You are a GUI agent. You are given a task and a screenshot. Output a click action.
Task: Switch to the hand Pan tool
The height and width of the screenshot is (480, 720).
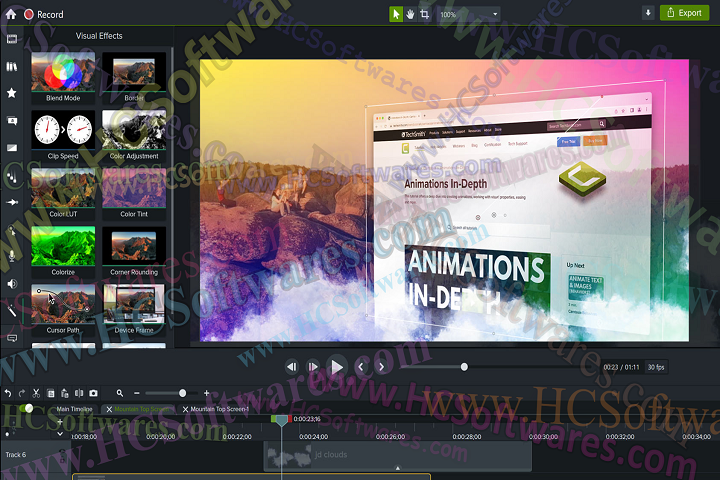coord(410,14)
